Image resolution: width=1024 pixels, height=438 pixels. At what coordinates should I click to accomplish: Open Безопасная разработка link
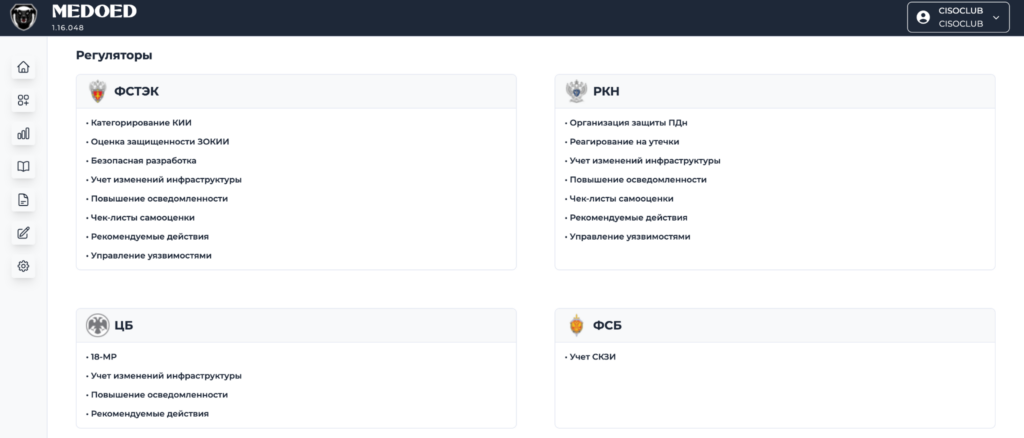click(141, 161)
